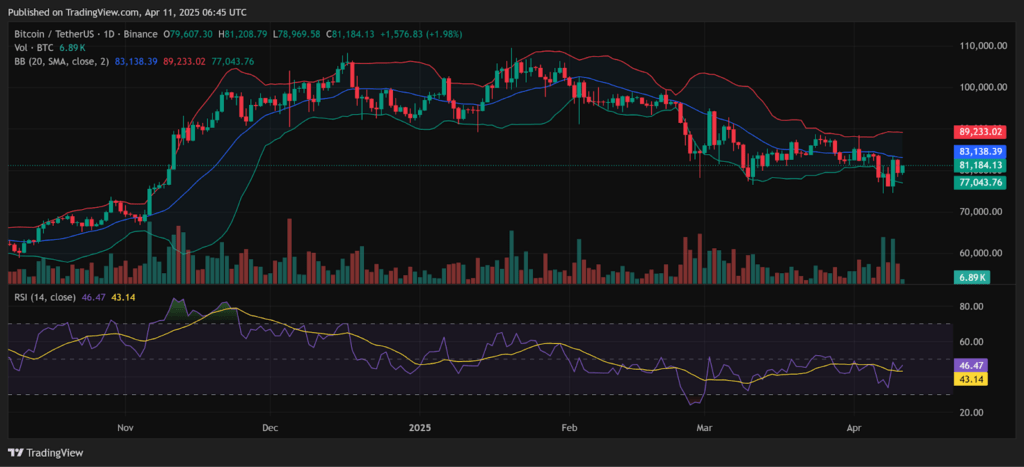Click the 100,000.00 price axis label
The image size is (1024, 467).
tap(980, 87)
